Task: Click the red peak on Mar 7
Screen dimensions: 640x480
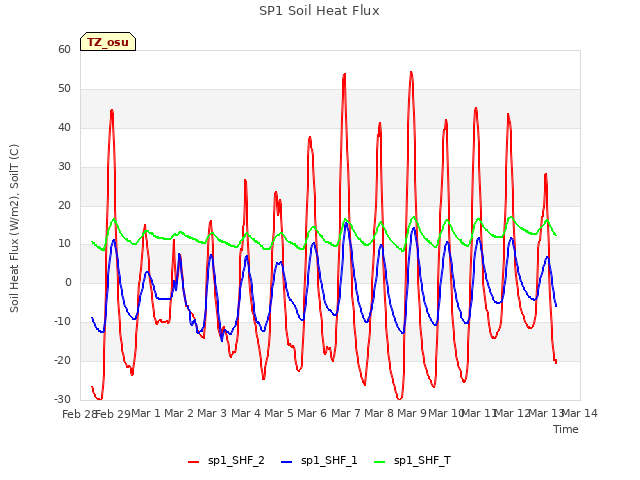Action: 344,74
